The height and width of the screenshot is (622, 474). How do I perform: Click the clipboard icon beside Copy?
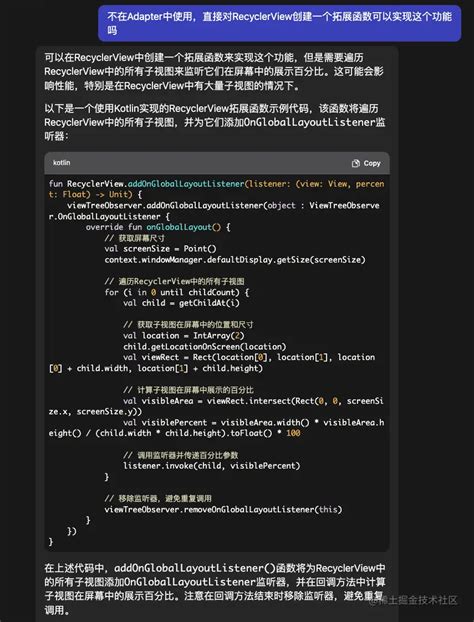coord(356,163)
